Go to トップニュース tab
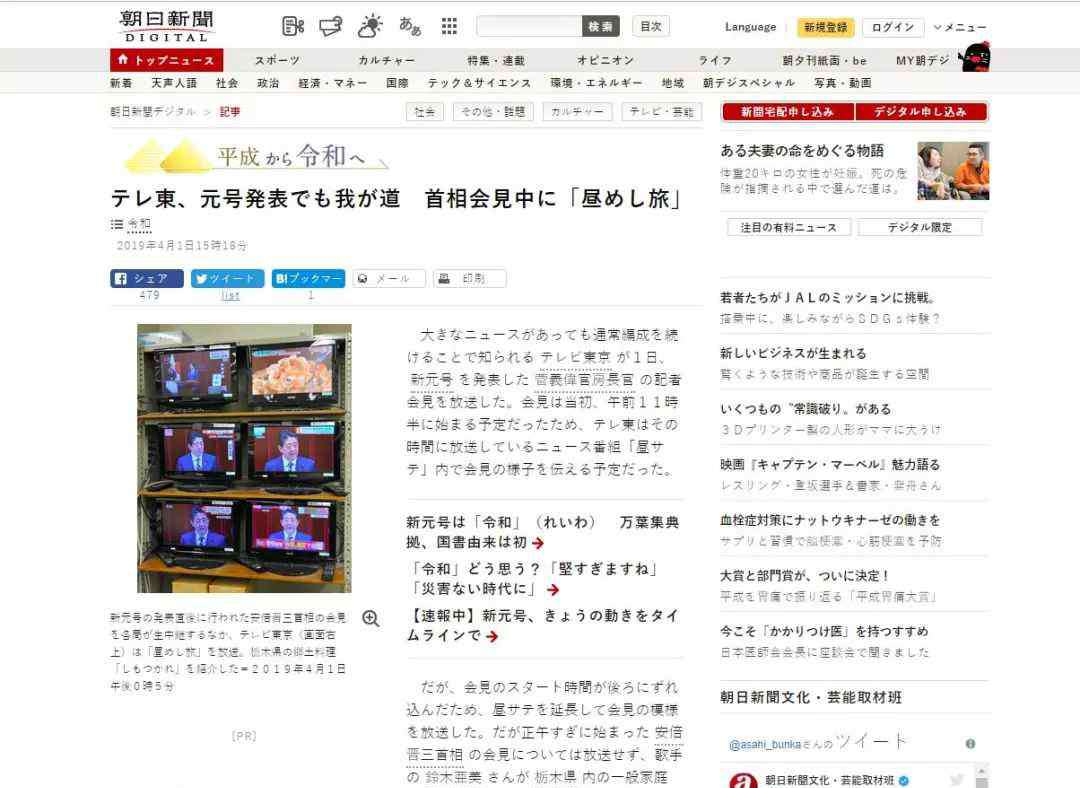The width and height of the screenshot is (1080, 788). pyautogui.click(x=167, y=60)
